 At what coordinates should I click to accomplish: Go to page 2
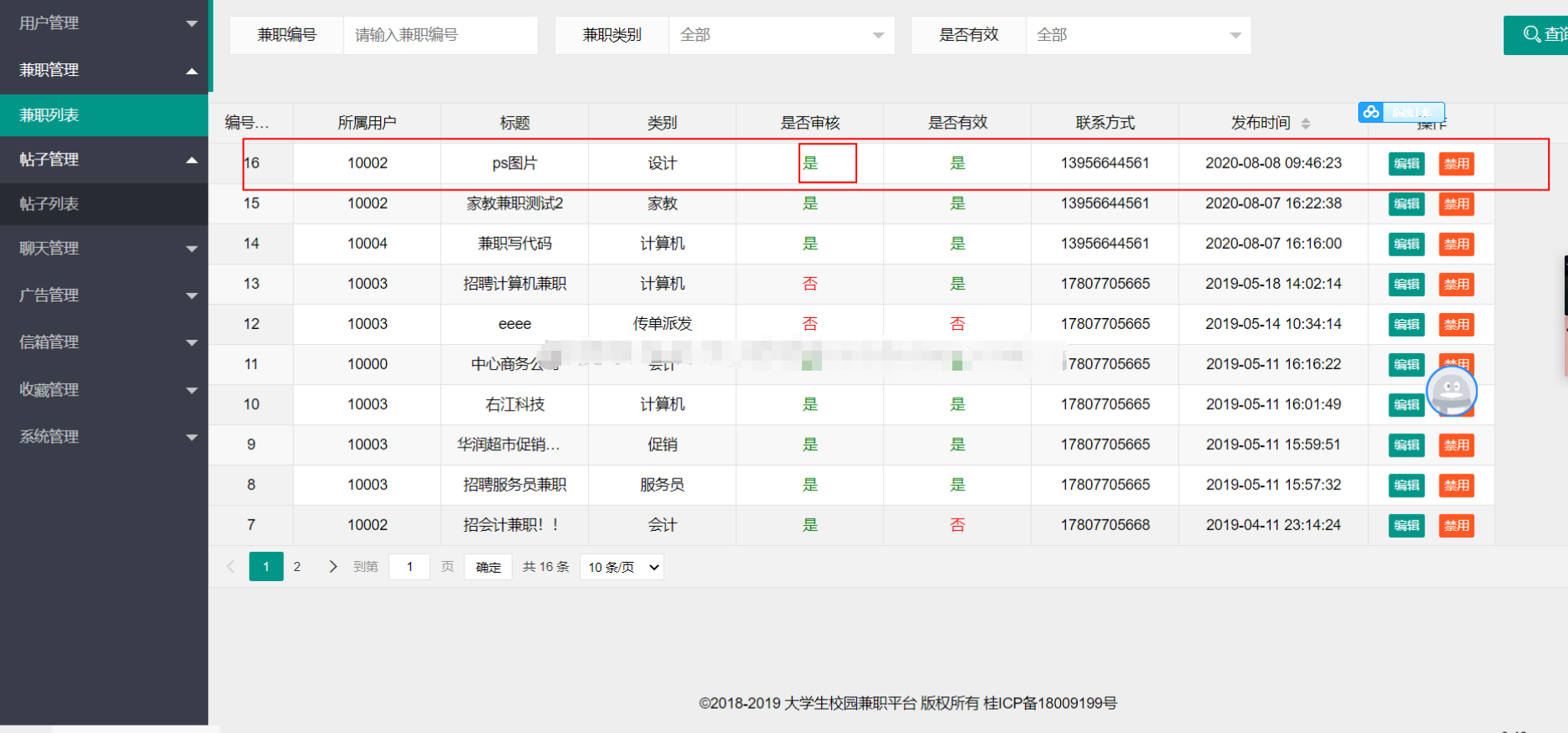(x=297, y=567)
